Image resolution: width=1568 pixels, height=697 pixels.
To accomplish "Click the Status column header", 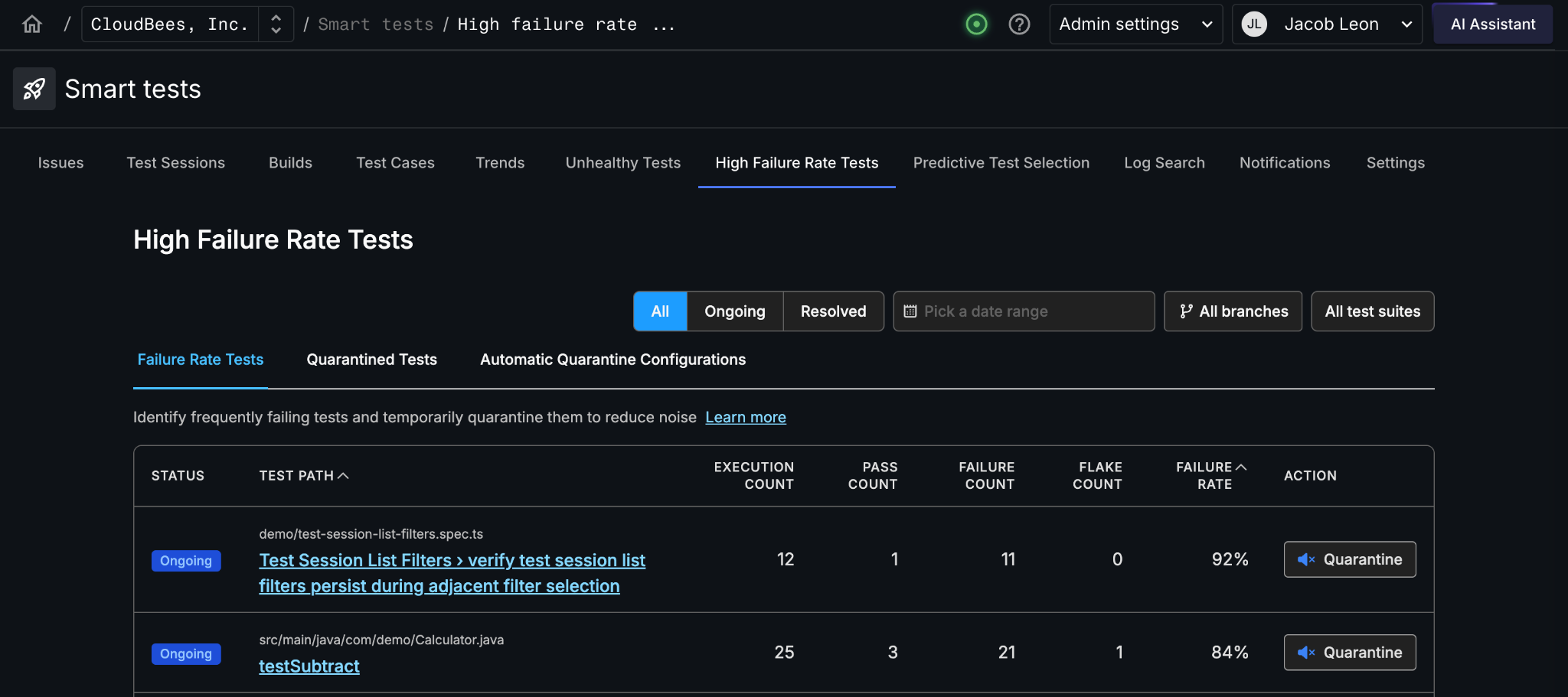I will click(x=178, y=476).
